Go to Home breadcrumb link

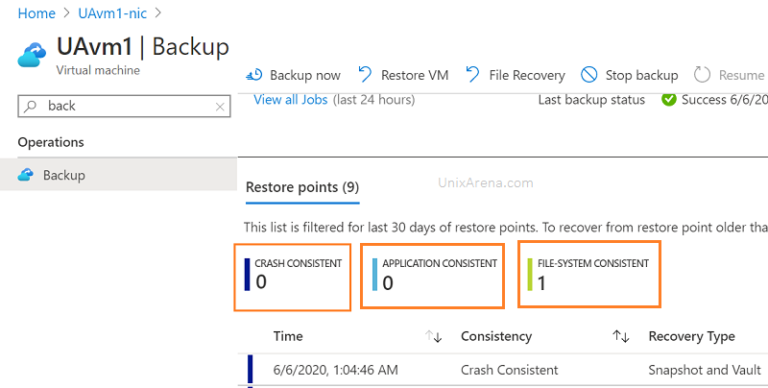pos(36,13)
